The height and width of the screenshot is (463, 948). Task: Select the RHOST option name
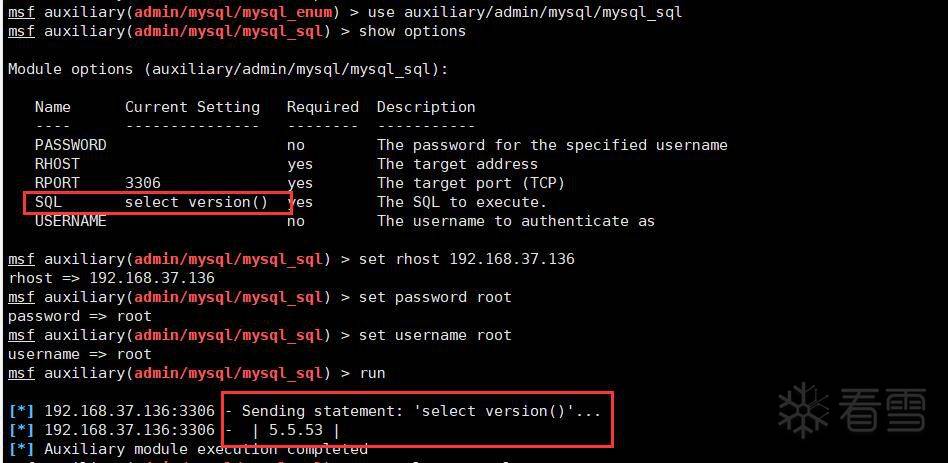(57, 164)
